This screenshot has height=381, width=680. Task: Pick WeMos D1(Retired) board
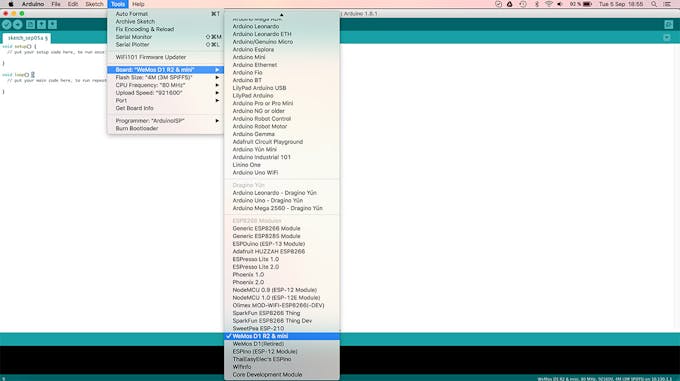tap(282, 344)
